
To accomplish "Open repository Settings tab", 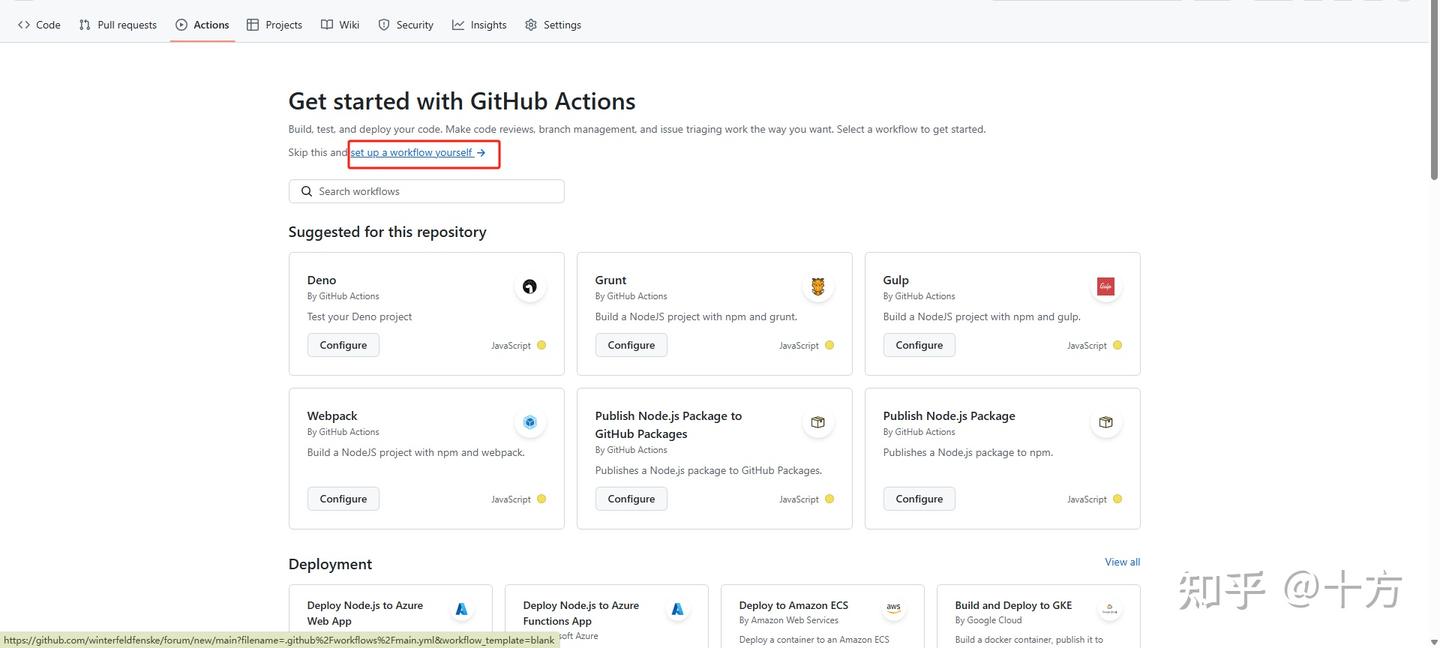I will 553,25.
